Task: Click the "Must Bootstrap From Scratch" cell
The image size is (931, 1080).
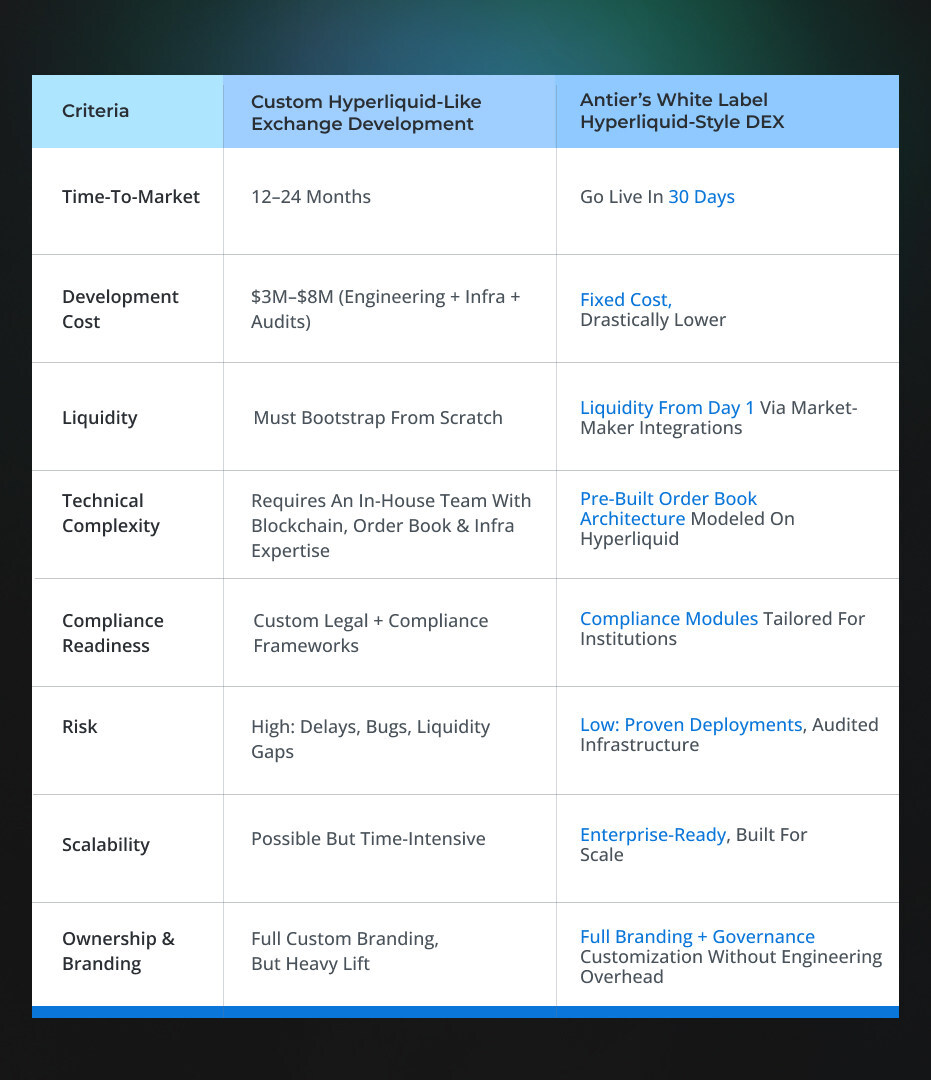Action: (378, 418)
